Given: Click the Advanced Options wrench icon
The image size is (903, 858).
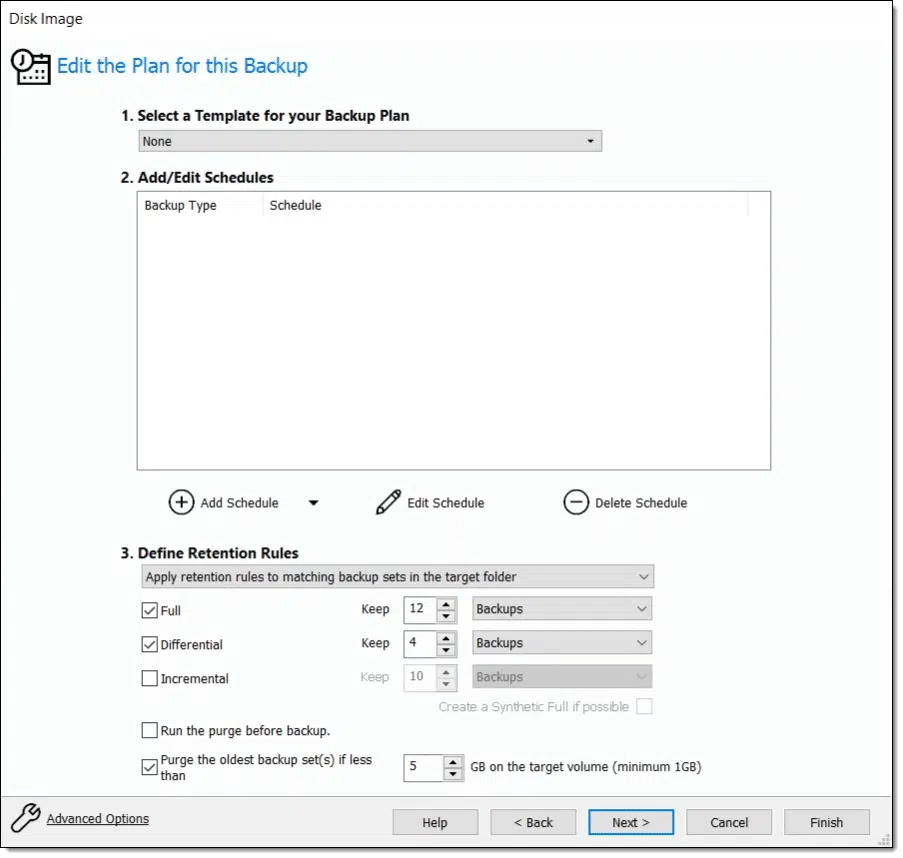Looking at the screenshot, I should click(26, 818).
